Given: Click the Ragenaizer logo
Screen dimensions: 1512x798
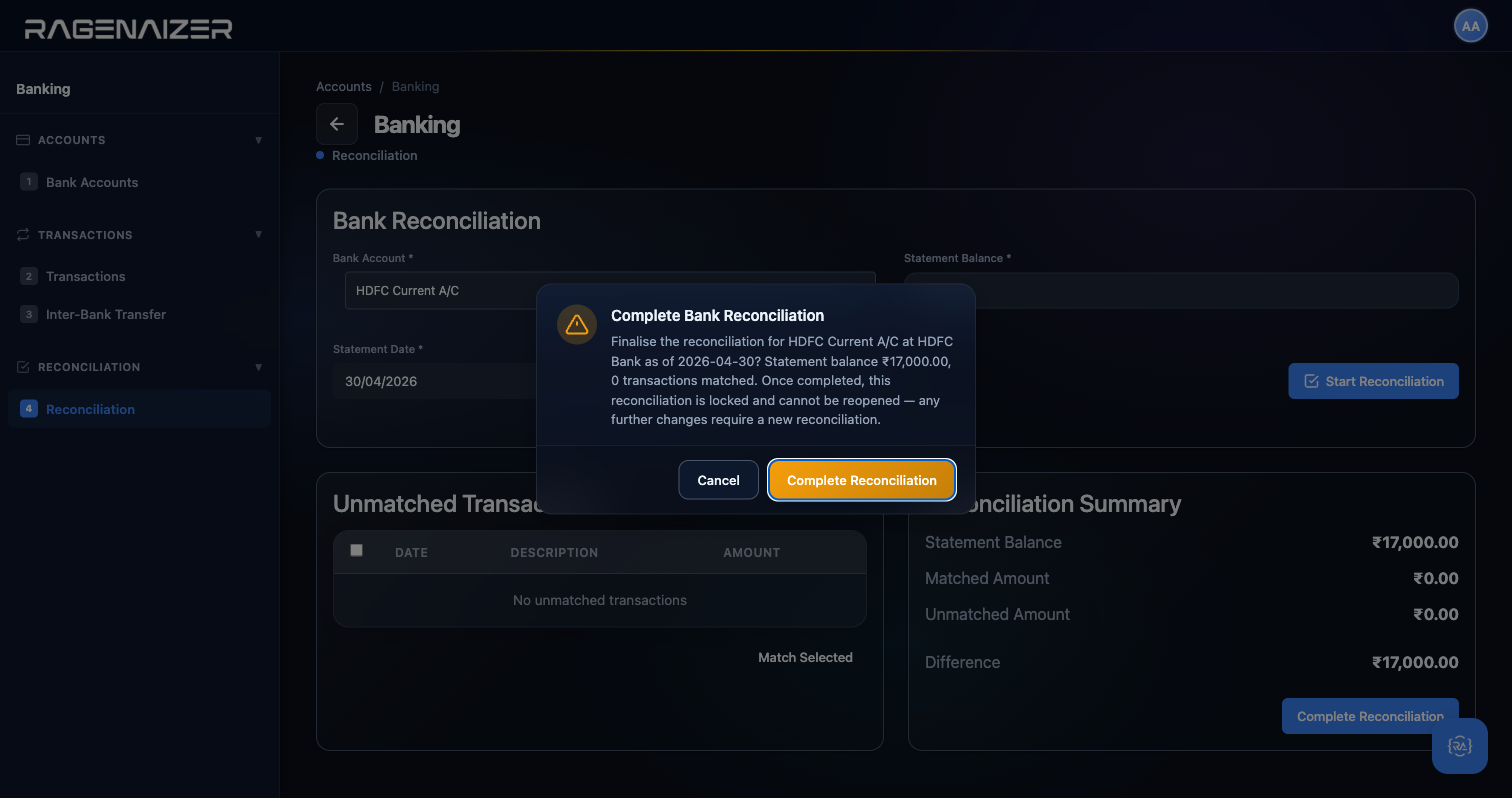Looking at the screenshot, I should (x=128, y=29).
